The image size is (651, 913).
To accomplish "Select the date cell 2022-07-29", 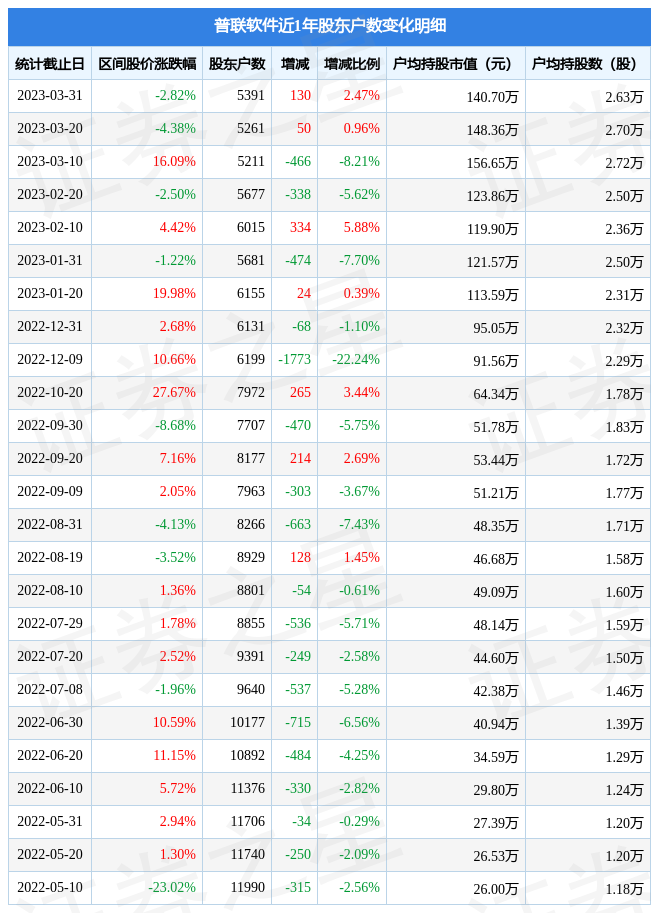I will click(50, 624).
